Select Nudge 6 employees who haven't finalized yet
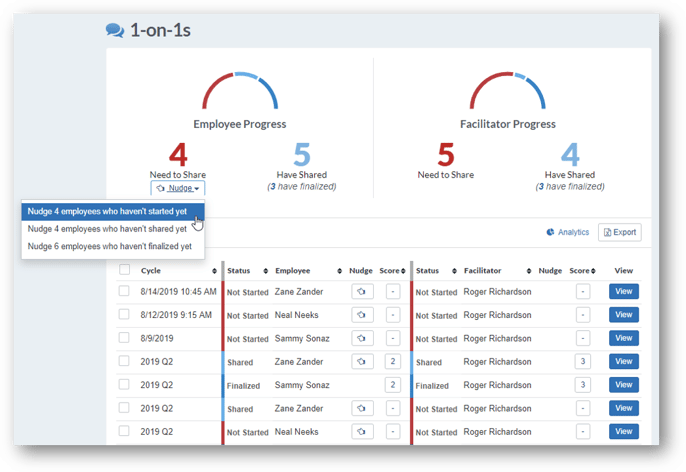Viewport: 686px width, 472px height. (x=113, y=246)
